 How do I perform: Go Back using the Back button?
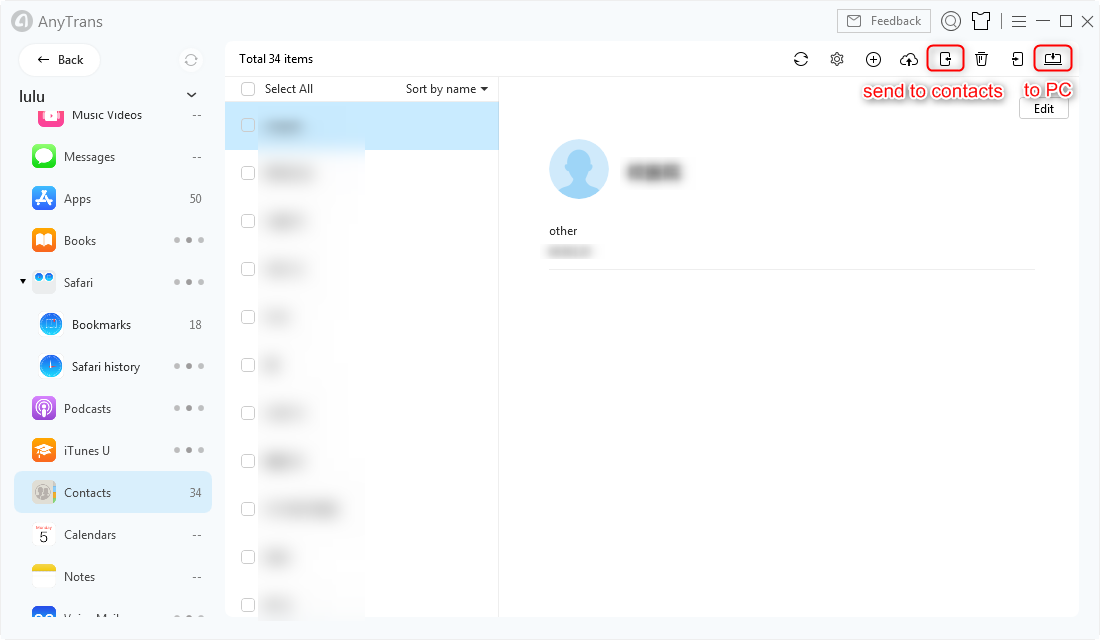[x=59, y=59]
